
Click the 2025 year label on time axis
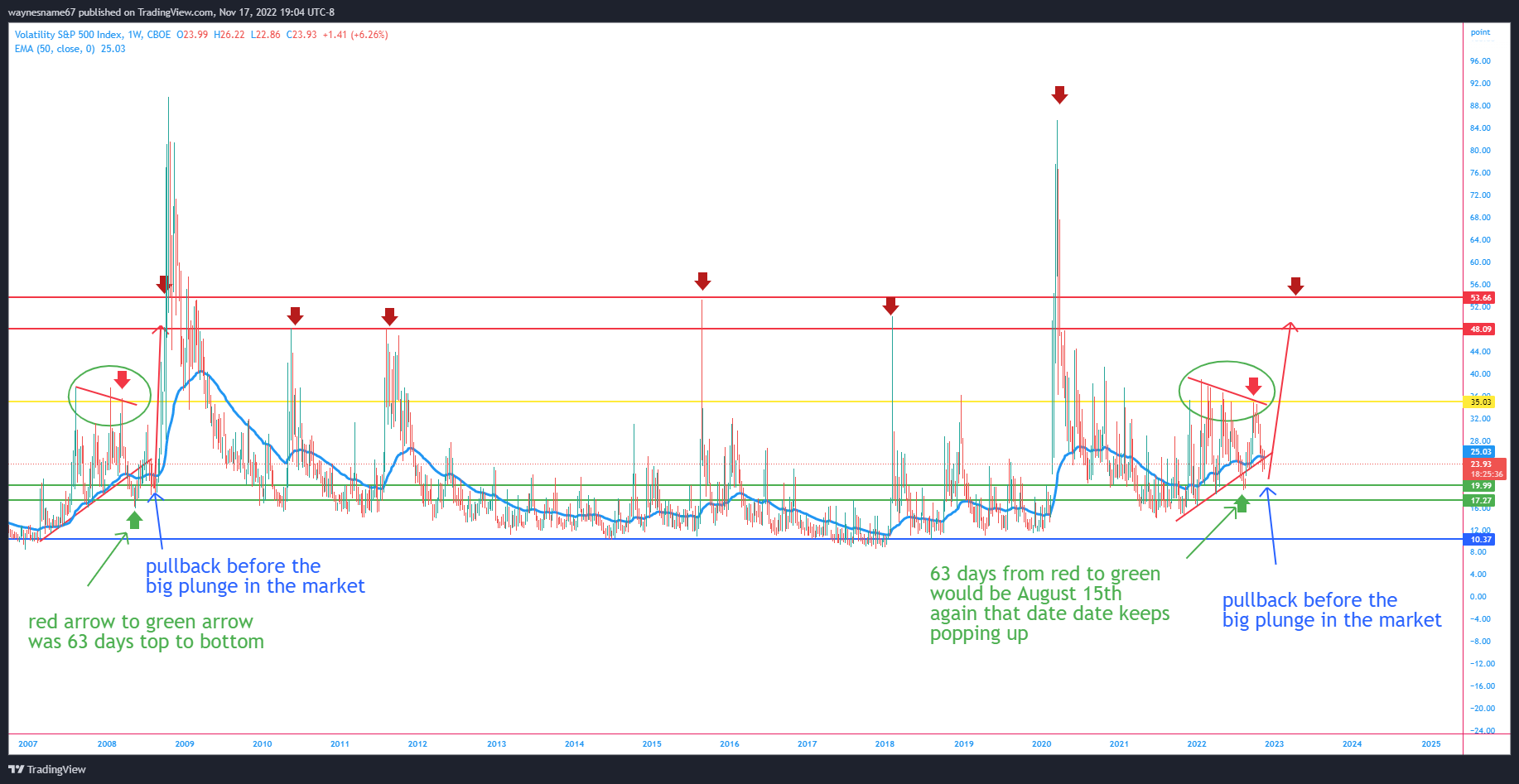(x=1430, y=744)
